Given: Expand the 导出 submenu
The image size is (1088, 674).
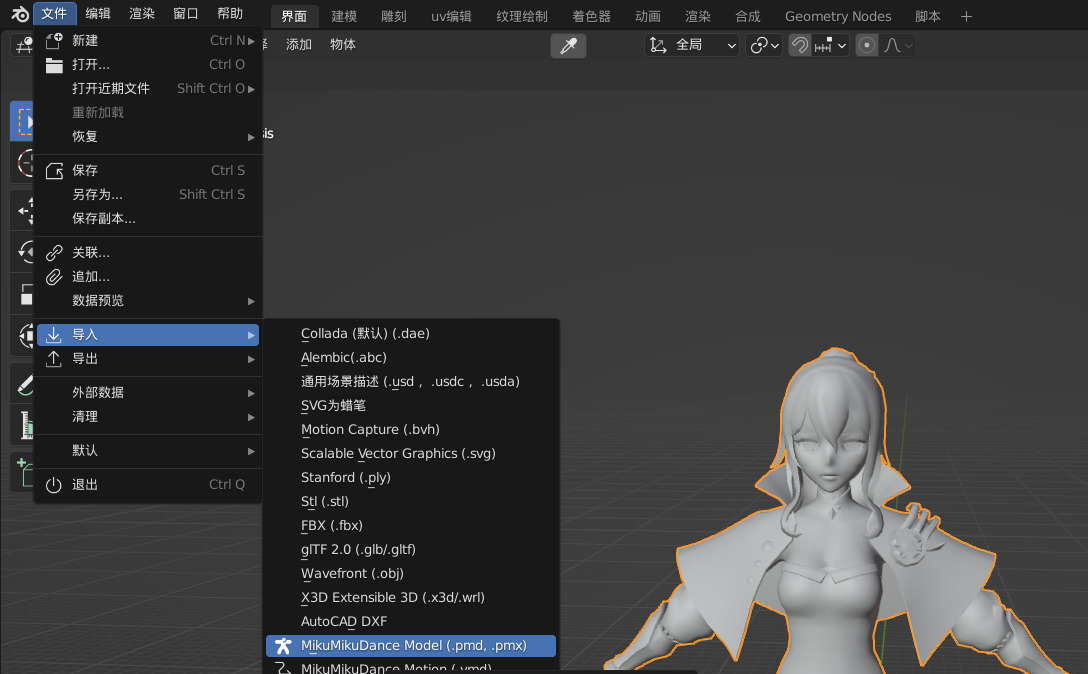Looking at the screenshot, I should coord(148,358).
